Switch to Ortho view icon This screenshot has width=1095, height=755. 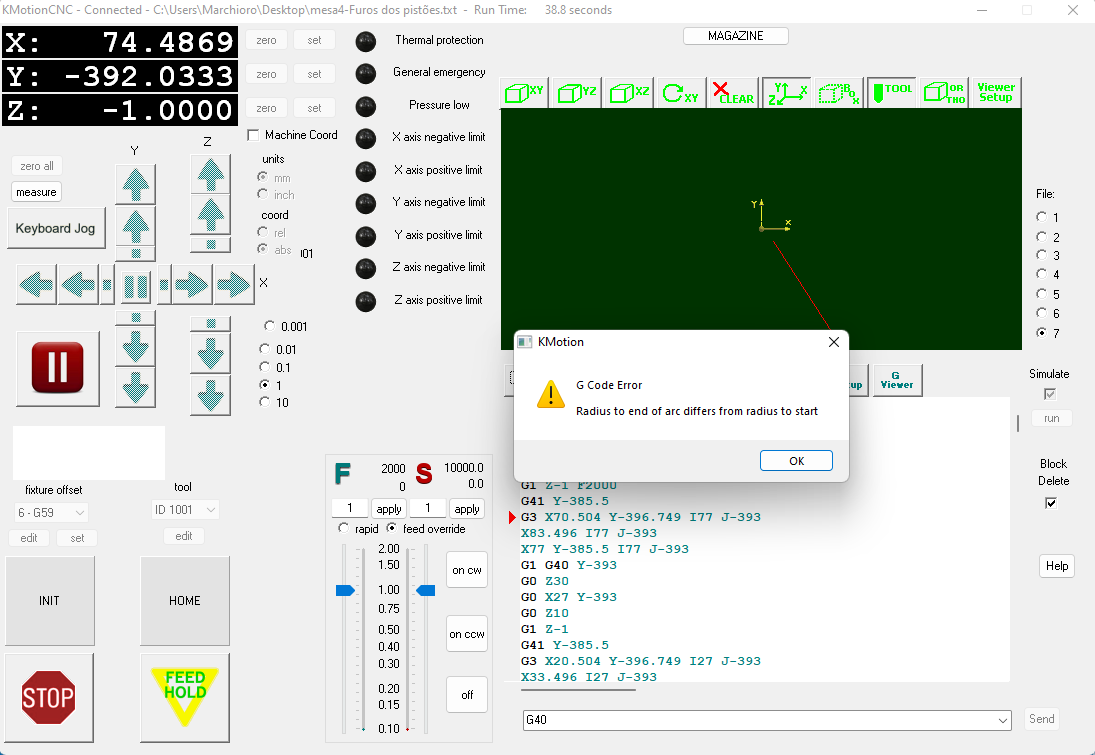click(x=944, y=93)
